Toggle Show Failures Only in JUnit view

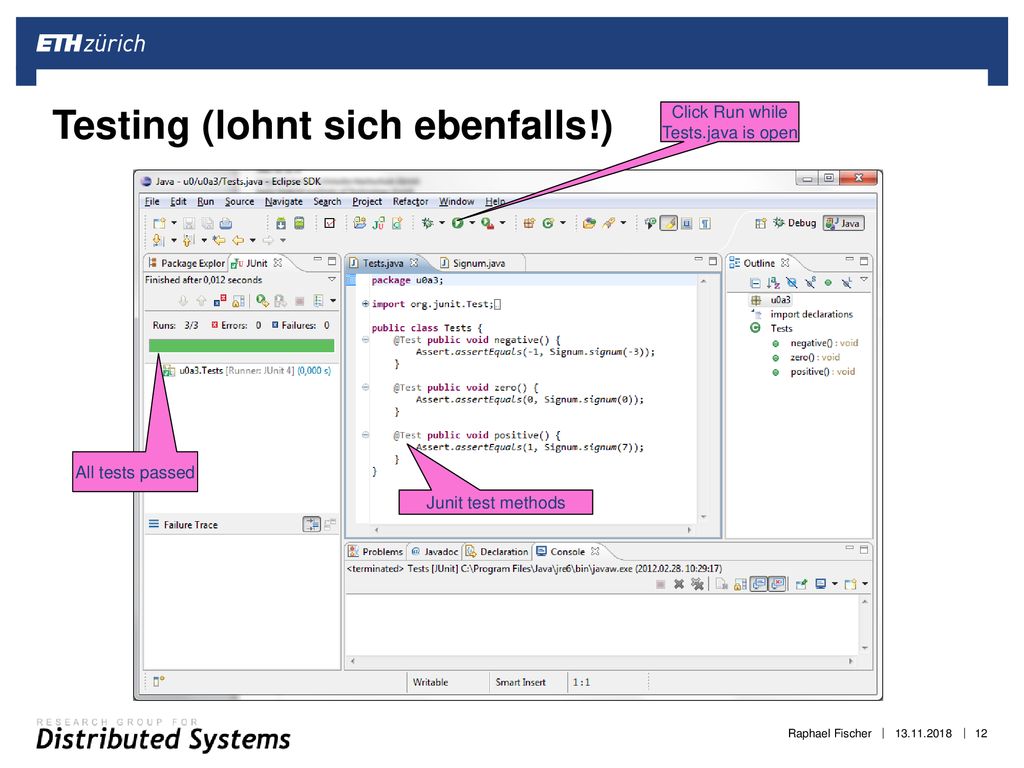219,300
